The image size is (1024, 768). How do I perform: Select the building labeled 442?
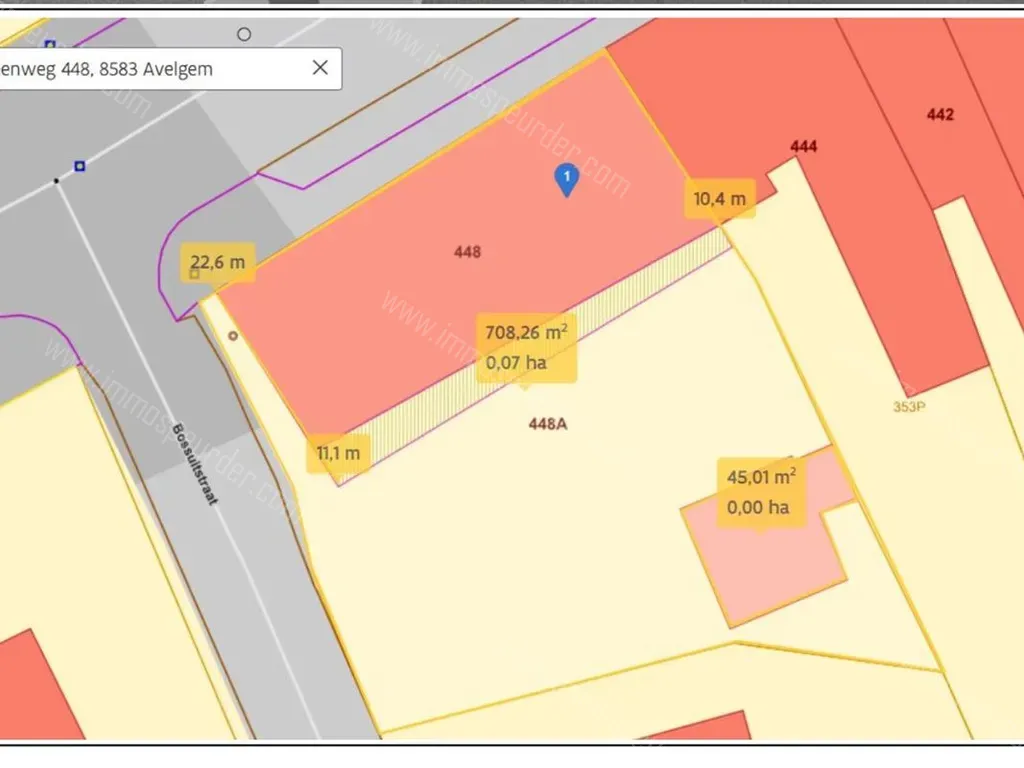point(940,115)
